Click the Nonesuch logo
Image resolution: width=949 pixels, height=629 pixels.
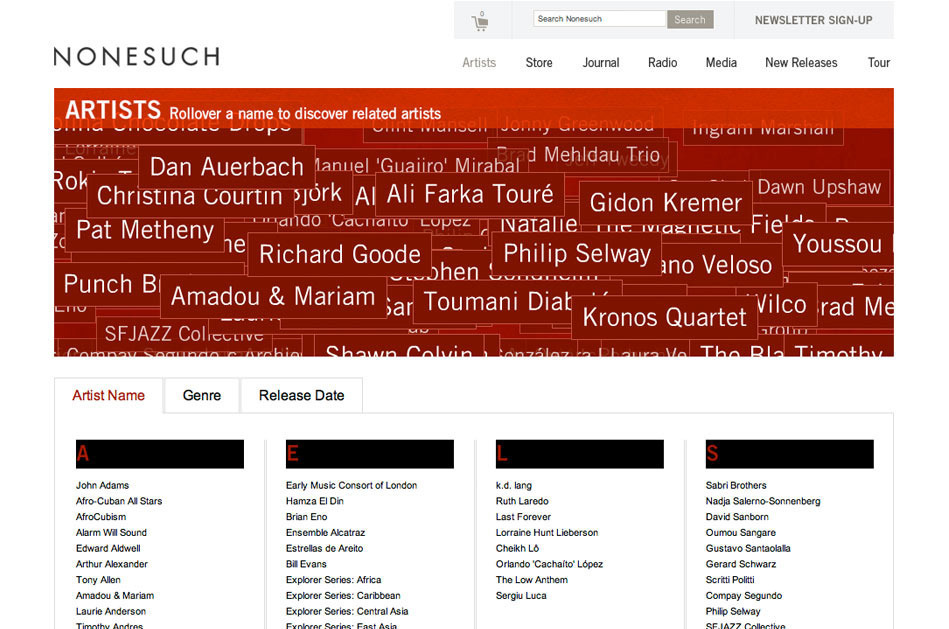point(137,57)
